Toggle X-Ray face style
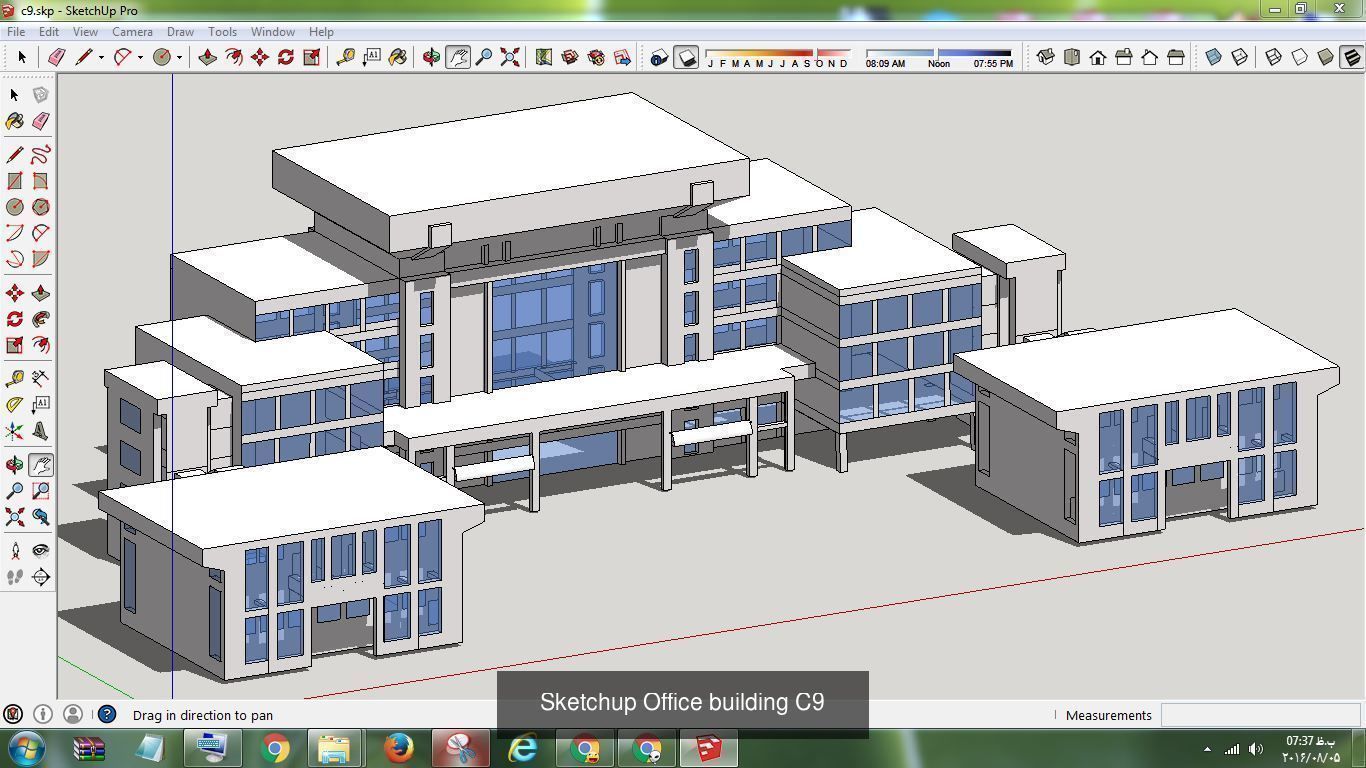Image resolution: width=1366 pixels, height=768 pixels. pyautogui.click(x=1213, y=57)
